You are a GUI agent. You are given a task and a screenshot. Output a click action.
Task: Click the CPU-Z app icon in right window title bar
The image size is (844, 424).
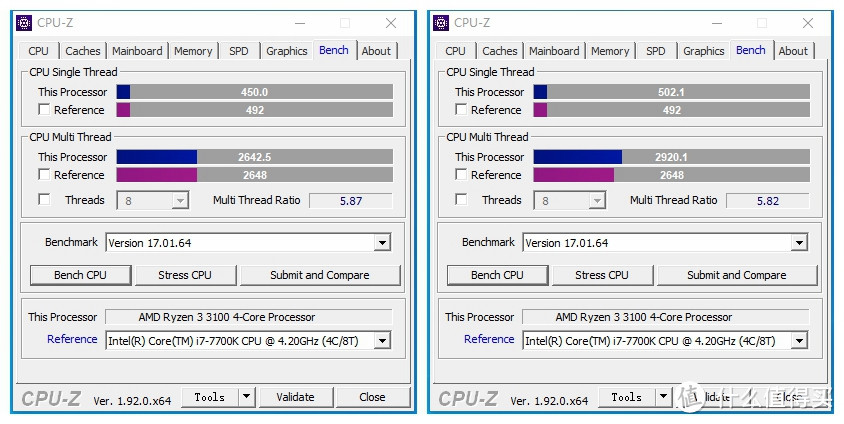click(441, 23)
